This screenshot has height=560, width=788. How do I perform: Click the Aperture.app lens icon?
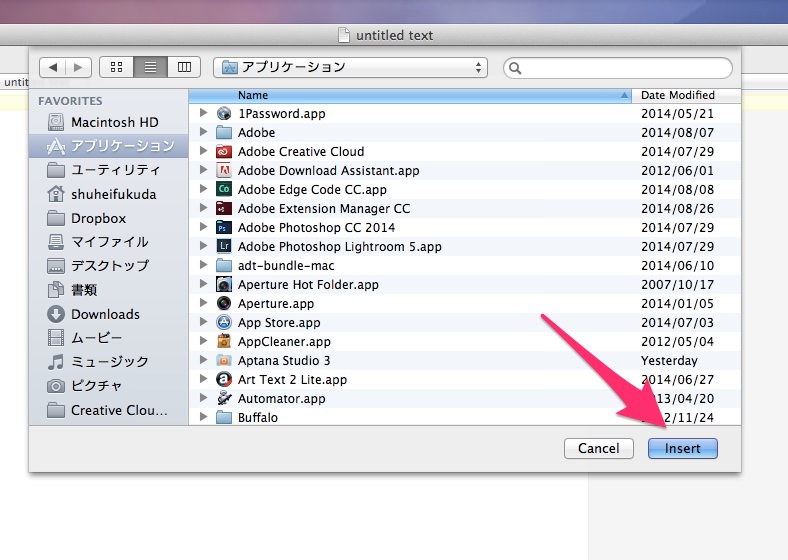(x=224, y=304)
